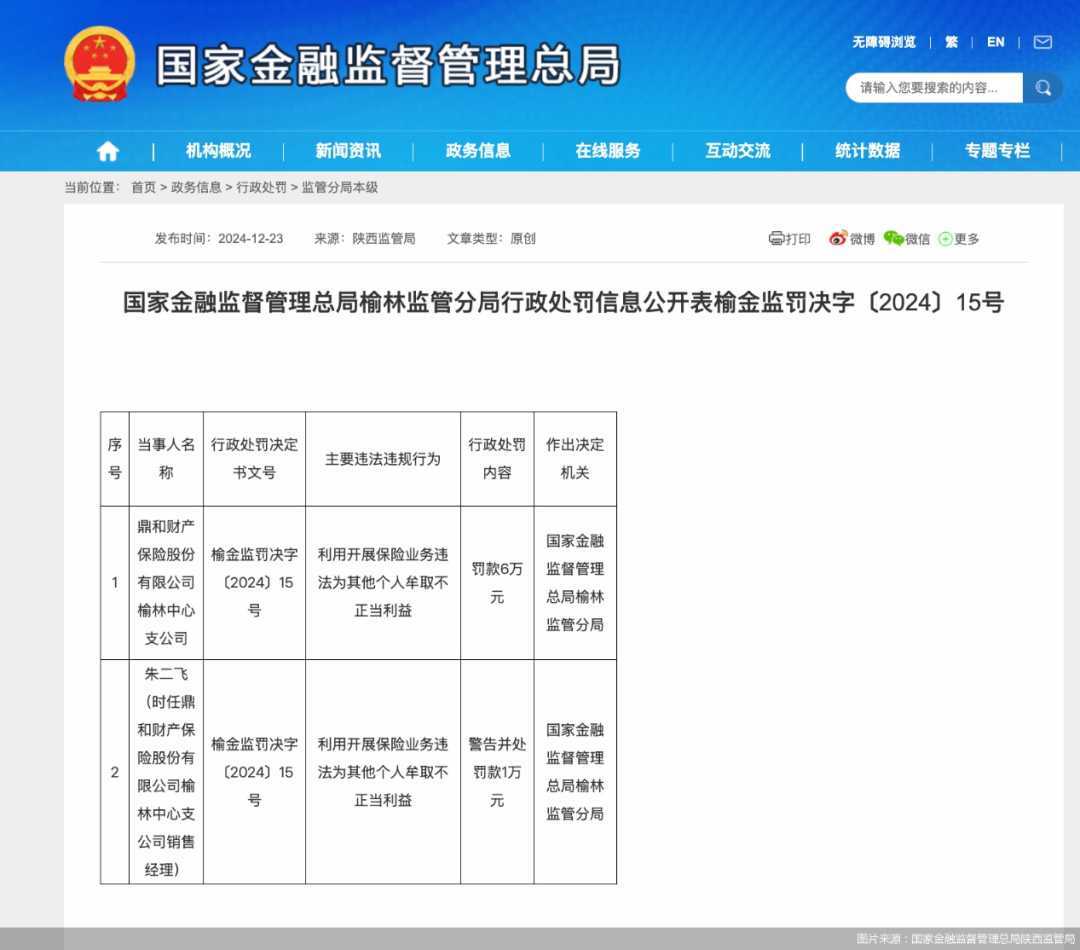Click 监管分局本级 in the breadcrumb
The width and height of the screenshot is (1080, 950).
tap(340, 187)
